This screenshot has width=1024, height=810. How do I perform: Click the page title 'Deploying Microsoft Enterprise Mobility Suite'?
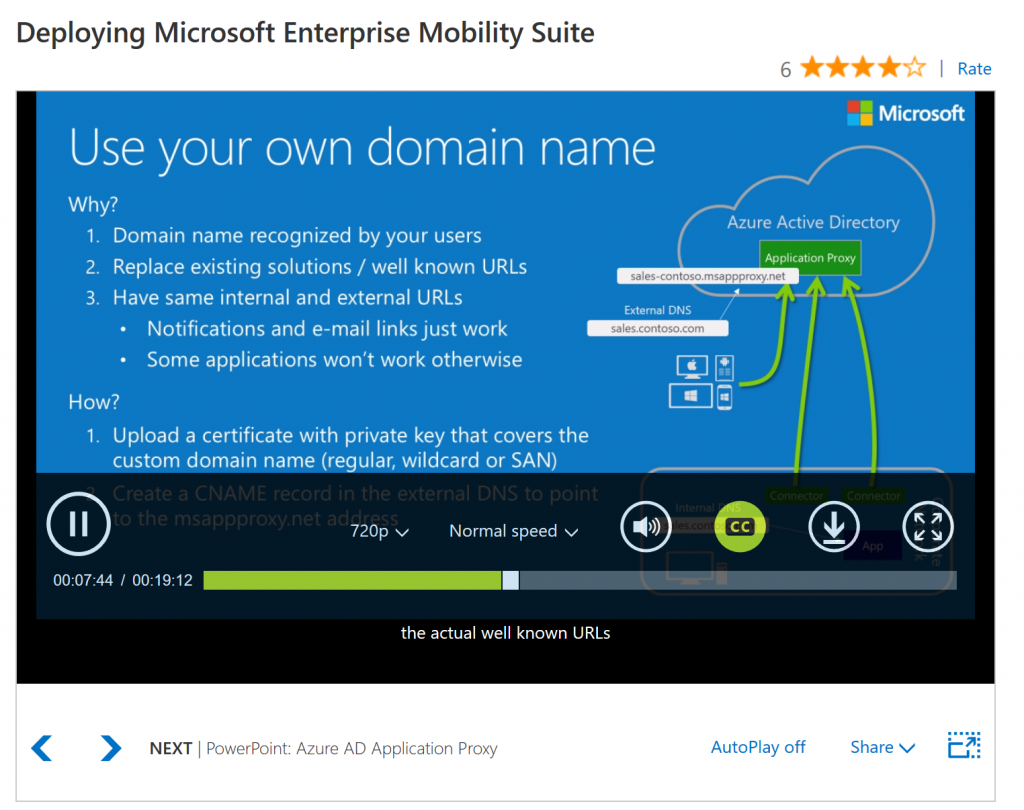(305, 33)
